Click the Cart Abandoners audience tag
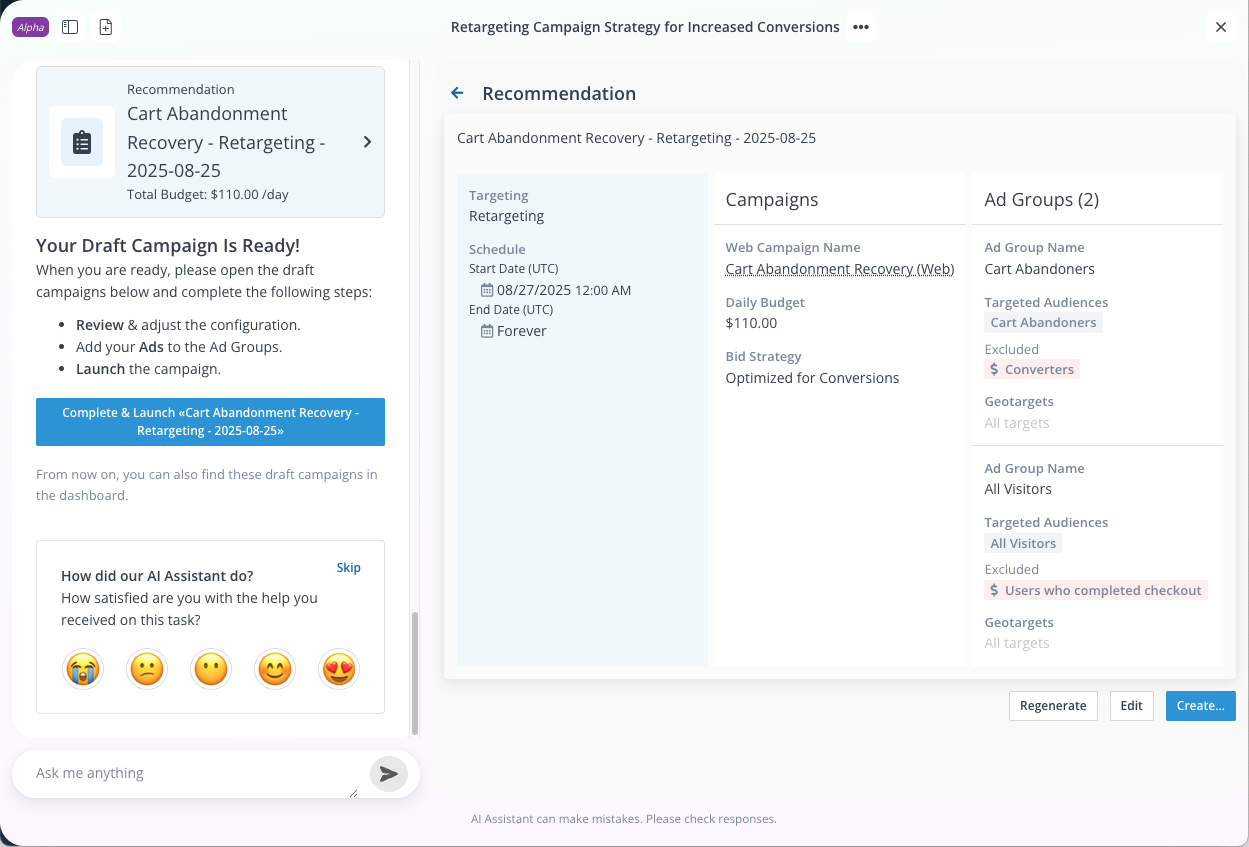 point(1043,322)
